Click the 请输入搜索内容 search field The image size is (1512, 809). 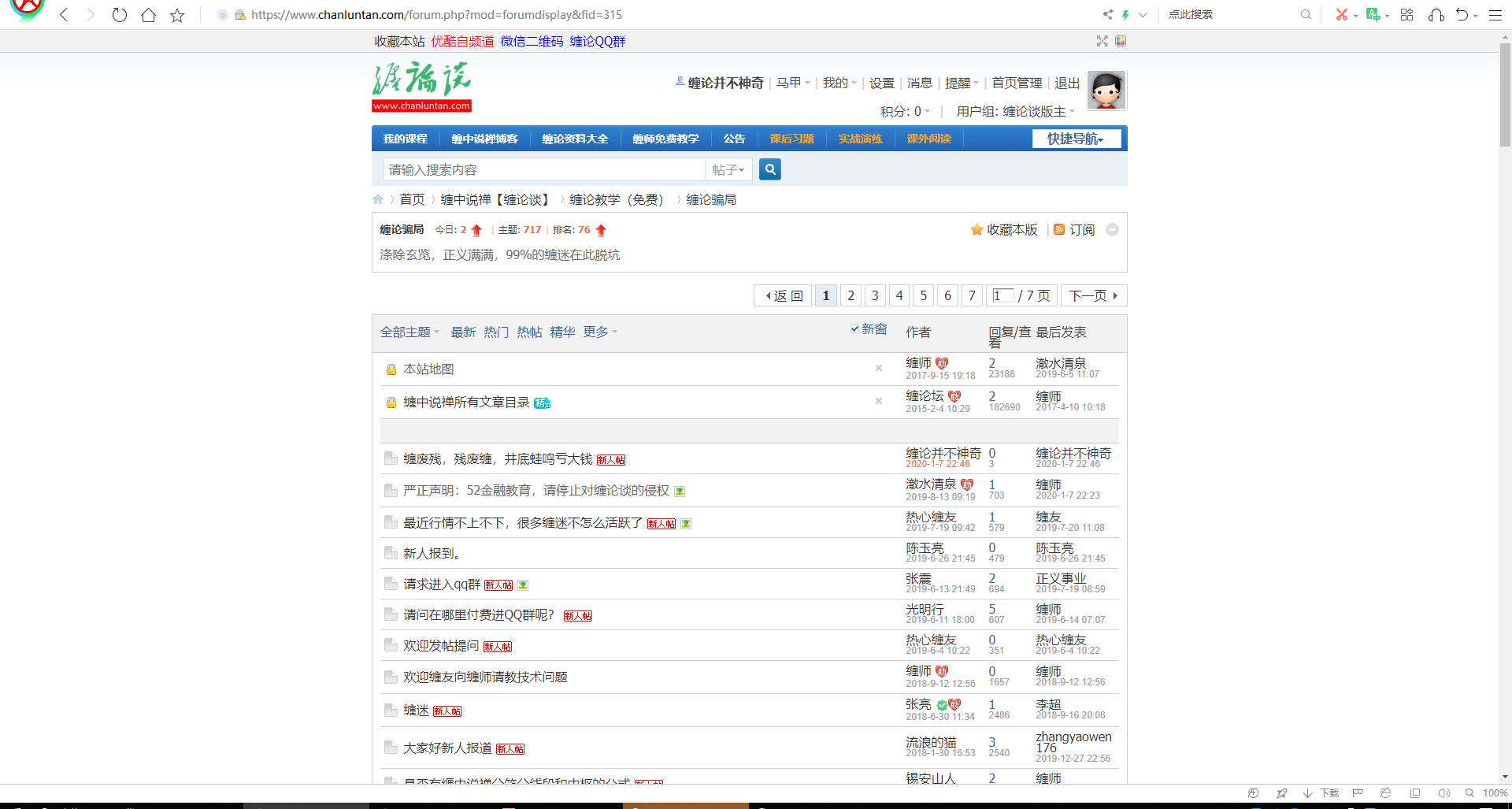(x=543, y=170)
